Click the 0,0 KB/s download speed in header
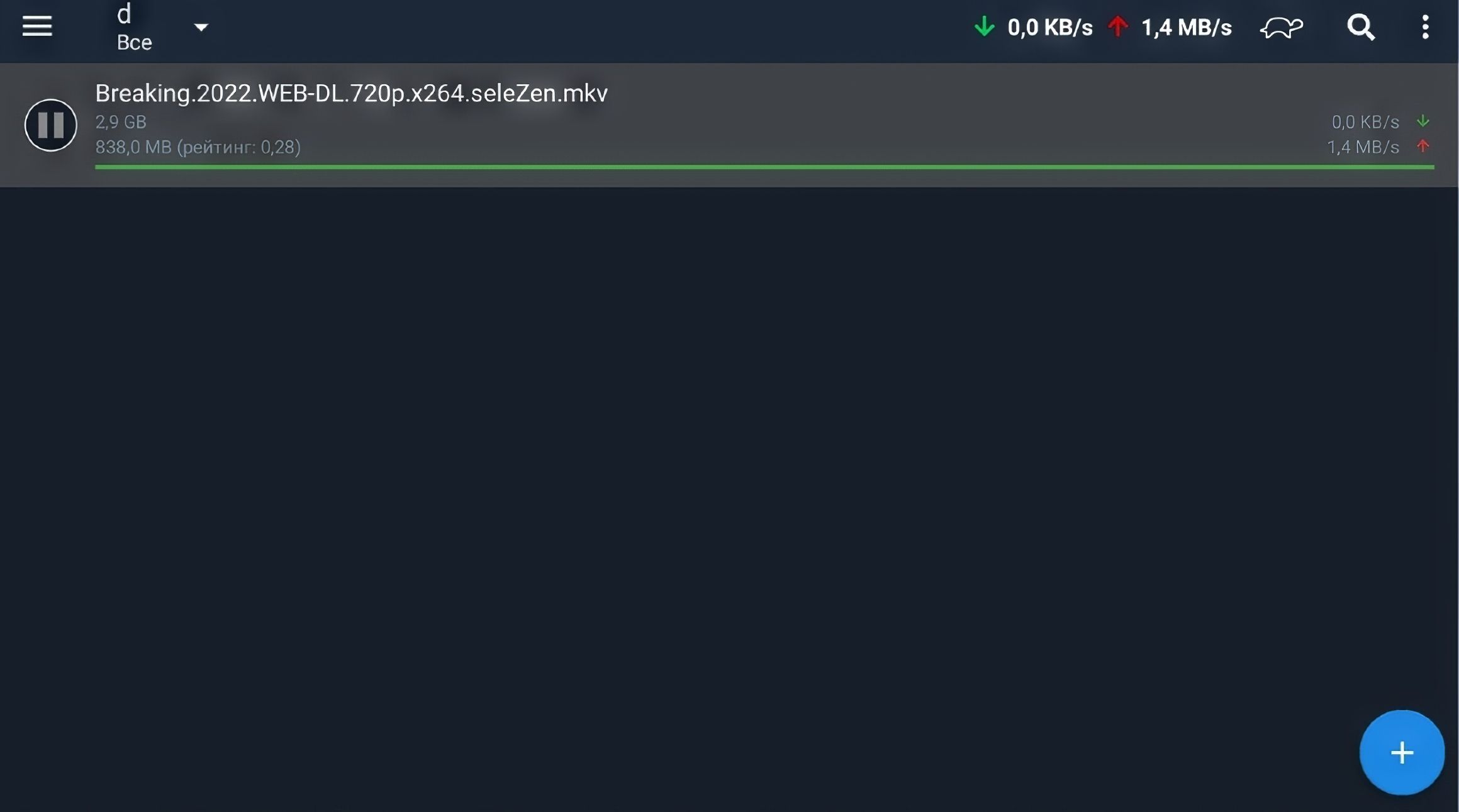Screen dimensions: 1459x812 [x=1049, y=28]
